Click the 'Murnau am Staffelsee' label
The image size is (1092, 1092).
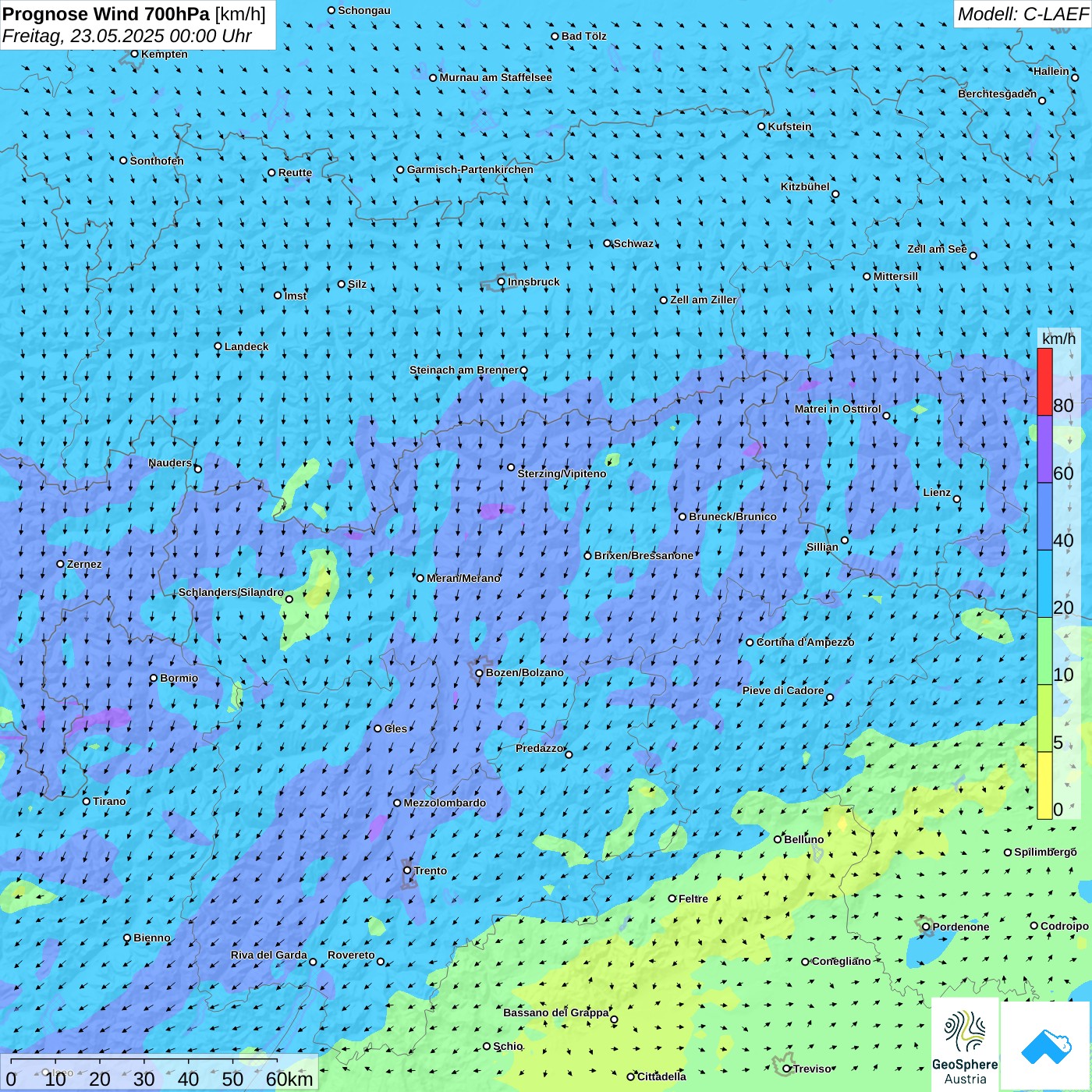coord(496,77)
